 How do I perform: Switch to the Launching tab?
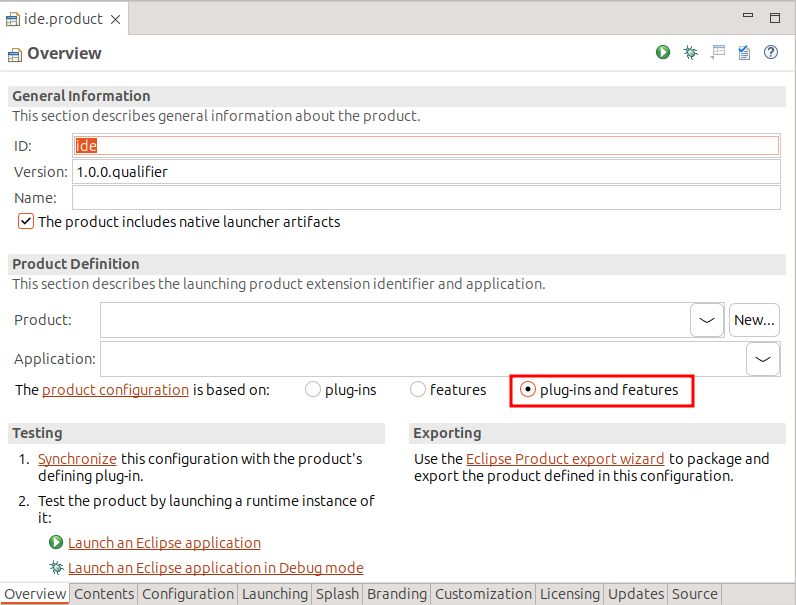pos(275,594)
